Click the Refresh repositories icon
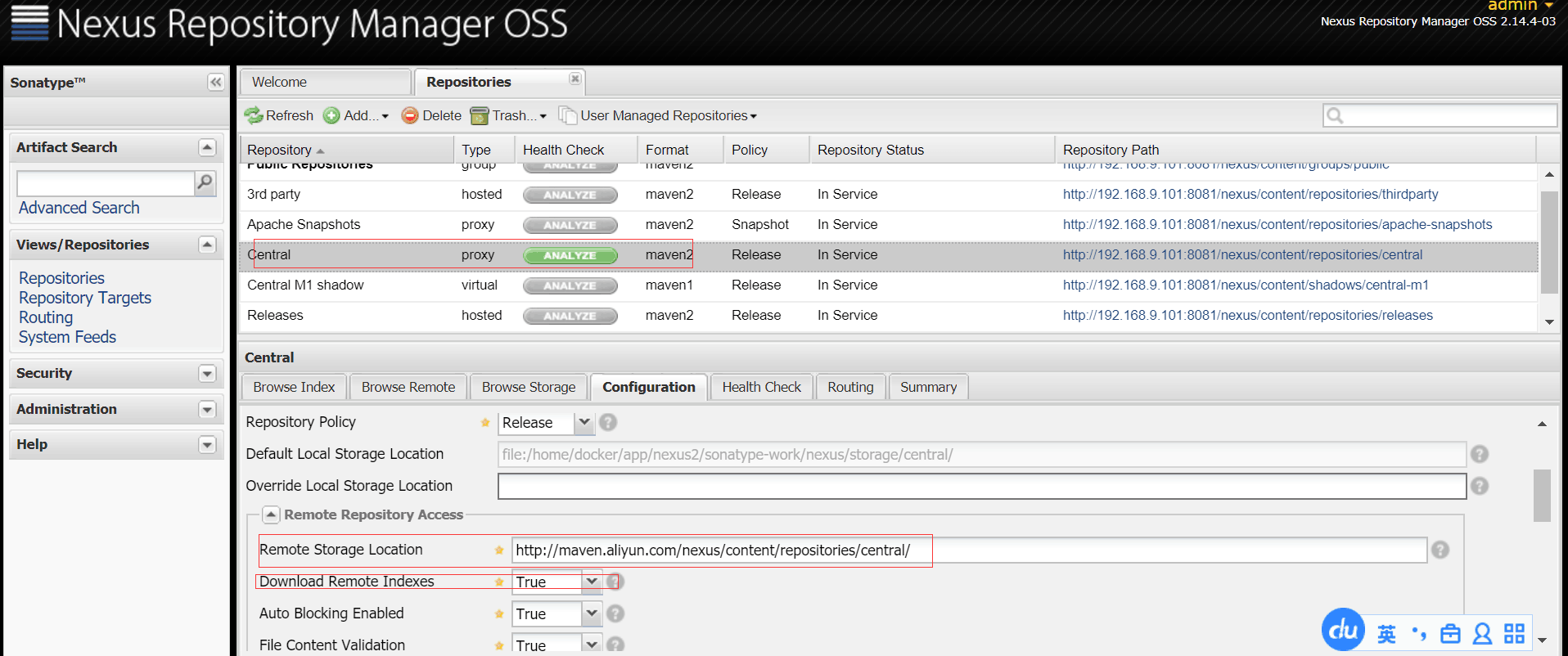 (x=254, y=116)
